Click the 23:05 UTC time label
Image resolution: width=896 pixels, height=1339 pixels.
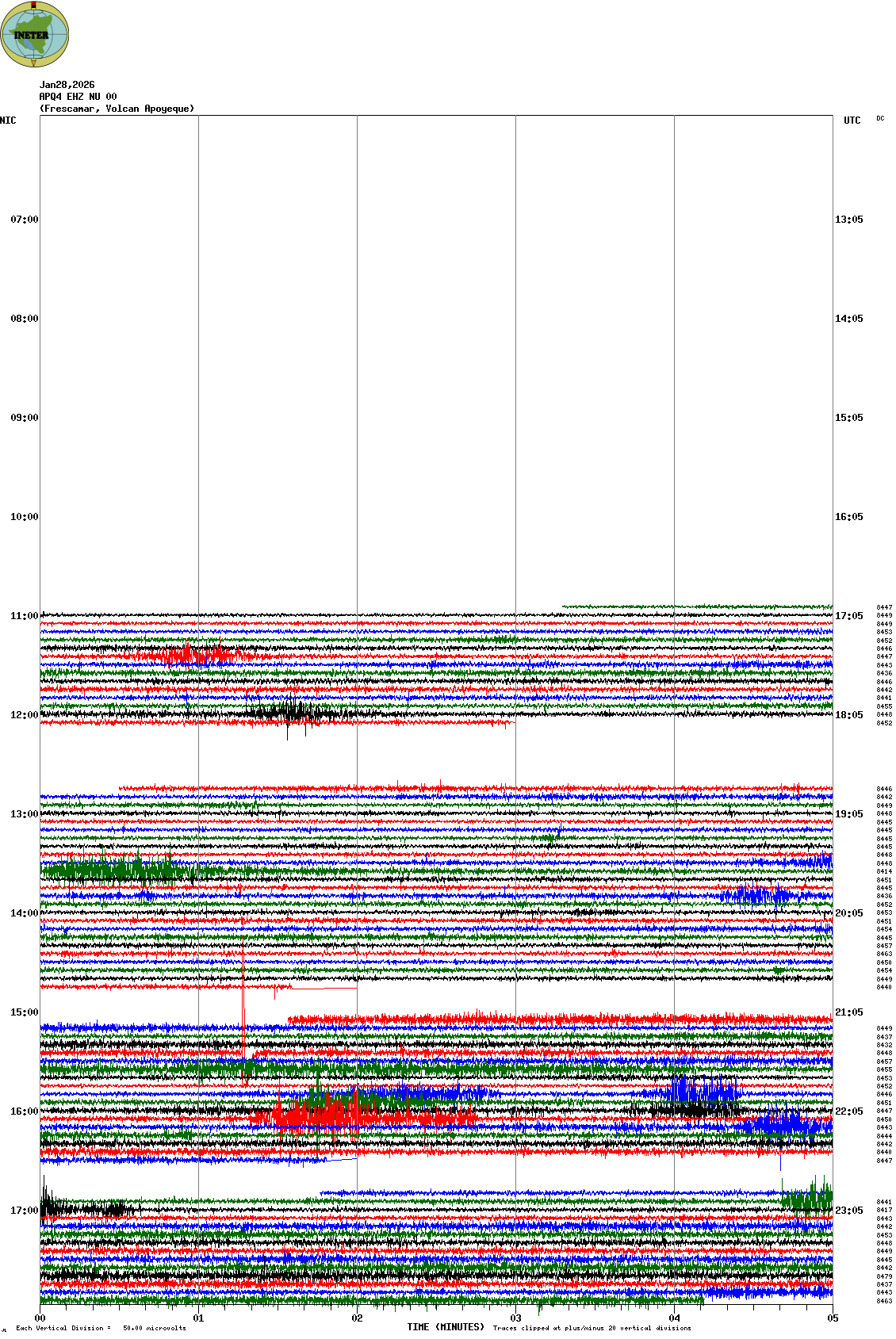click(848, 1211)
